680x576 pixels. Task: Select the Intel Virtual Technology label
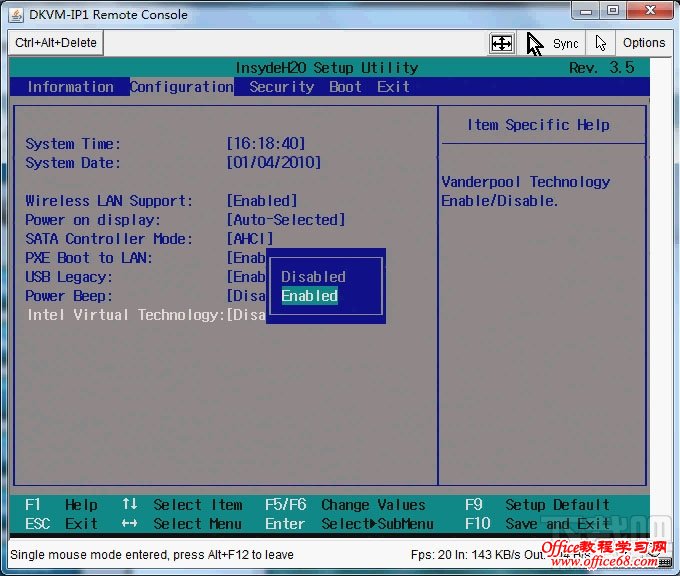[126, 315]
